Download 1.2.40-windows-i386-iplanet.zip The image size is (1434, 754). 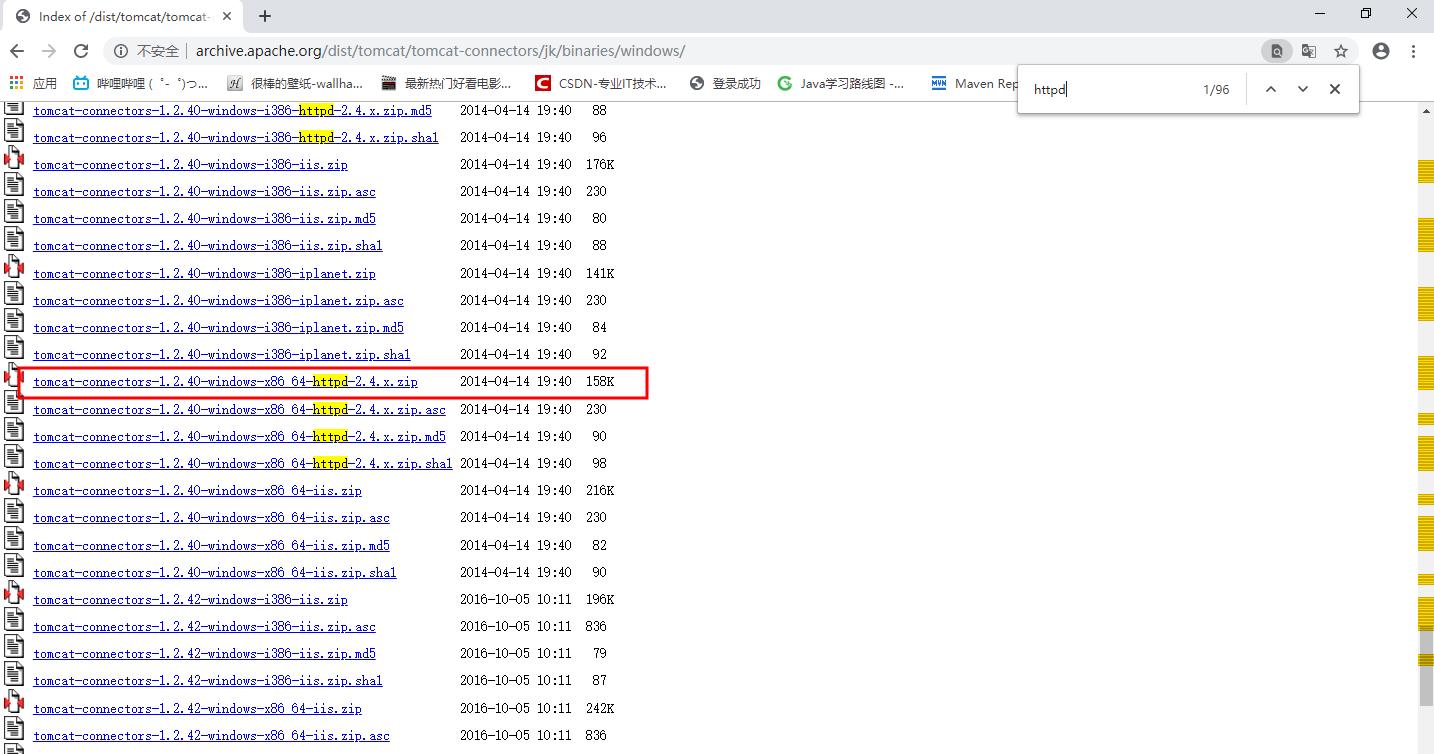point(204,273)
